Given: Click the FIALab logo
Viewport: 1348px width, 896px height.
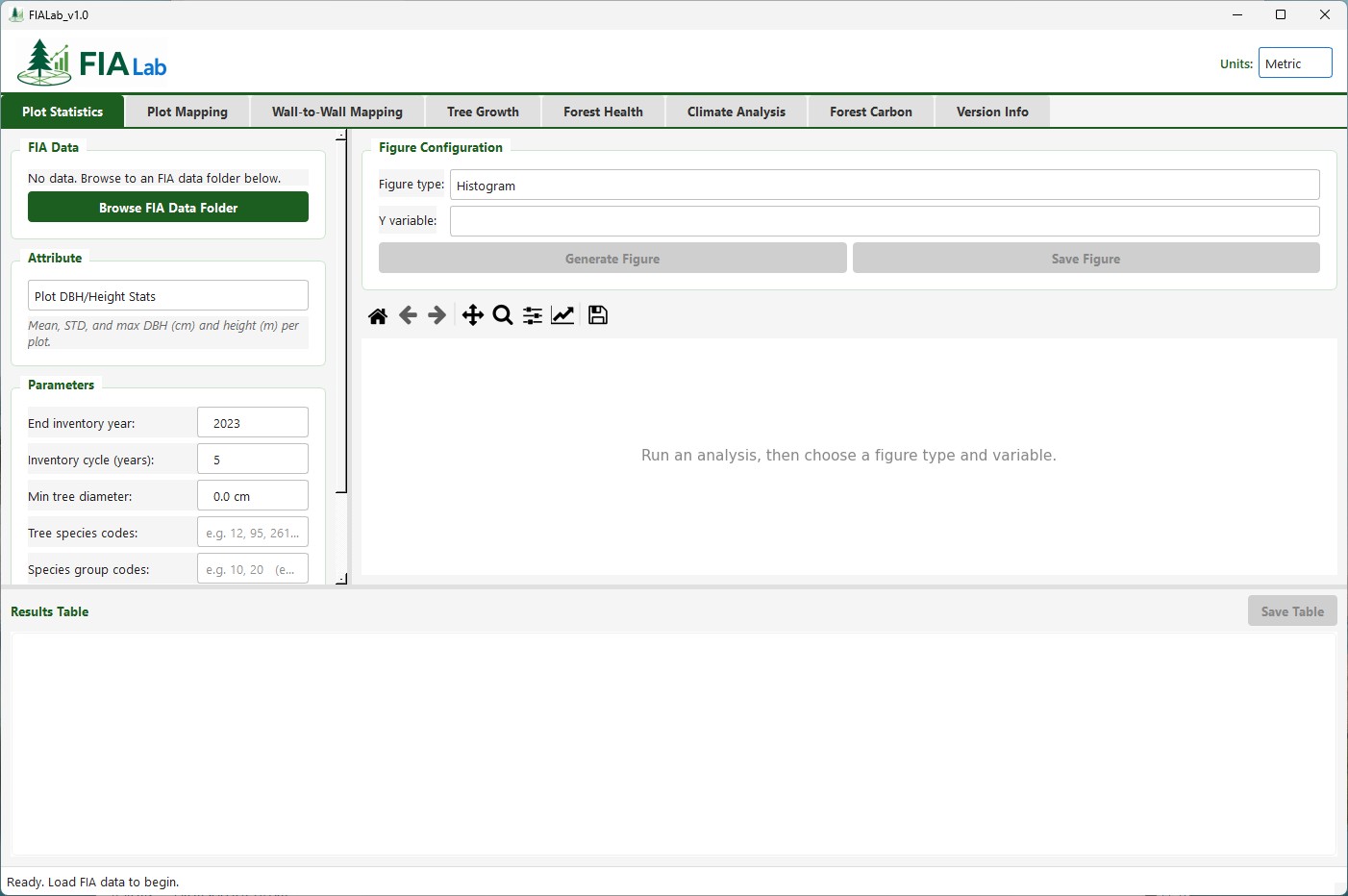Looking at the screenshot, I should click(x=92, y=62).
